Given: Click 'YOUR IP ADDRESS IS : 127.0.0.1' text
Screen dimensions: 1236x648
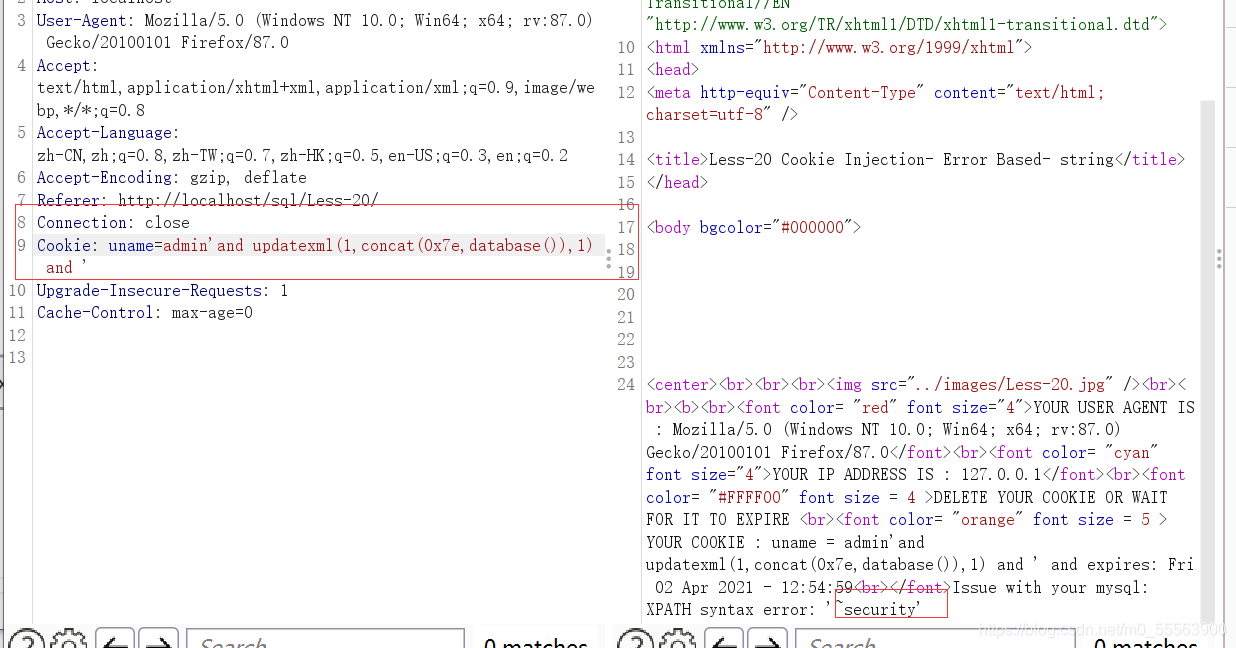Looking at the screenshot, I should pos(907,474).
